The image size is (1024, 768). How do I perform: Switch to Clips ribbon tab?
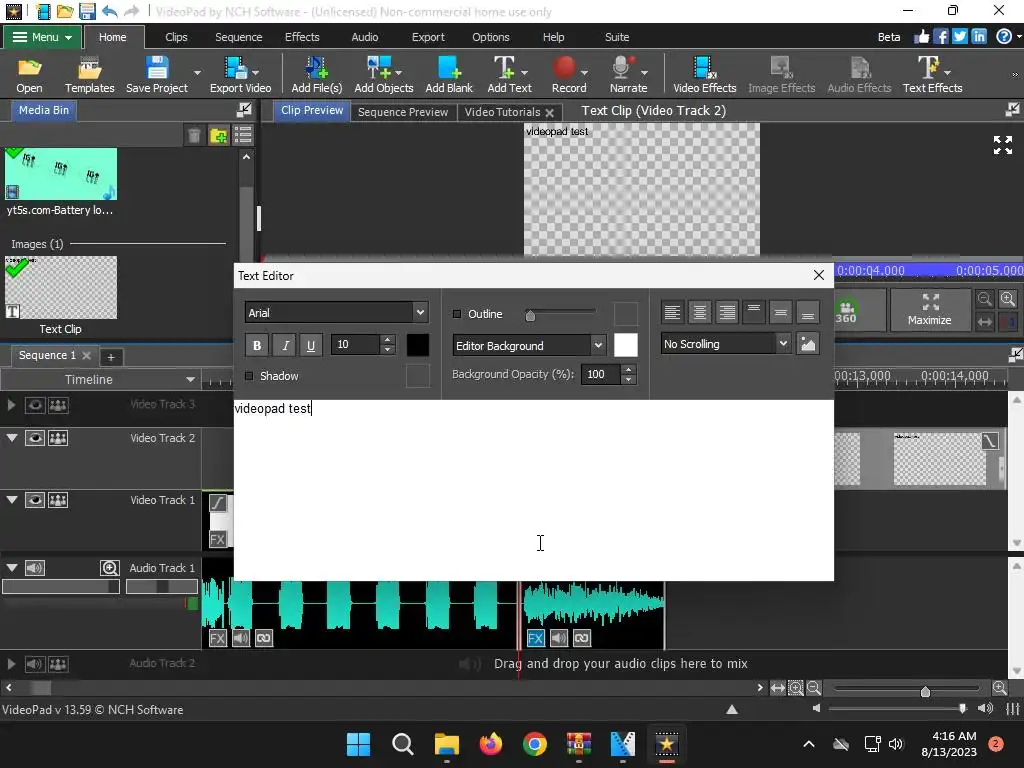(176, 37)
